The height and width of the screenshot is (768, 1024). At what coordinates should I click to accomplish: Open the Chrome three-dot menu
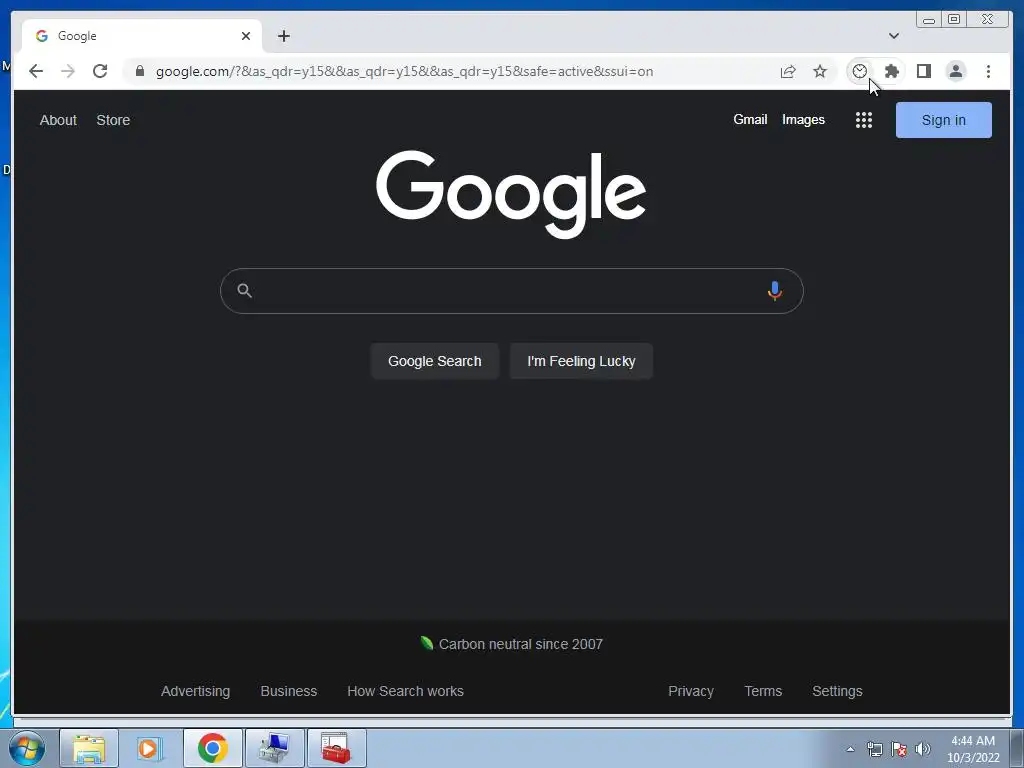(988, 71)
